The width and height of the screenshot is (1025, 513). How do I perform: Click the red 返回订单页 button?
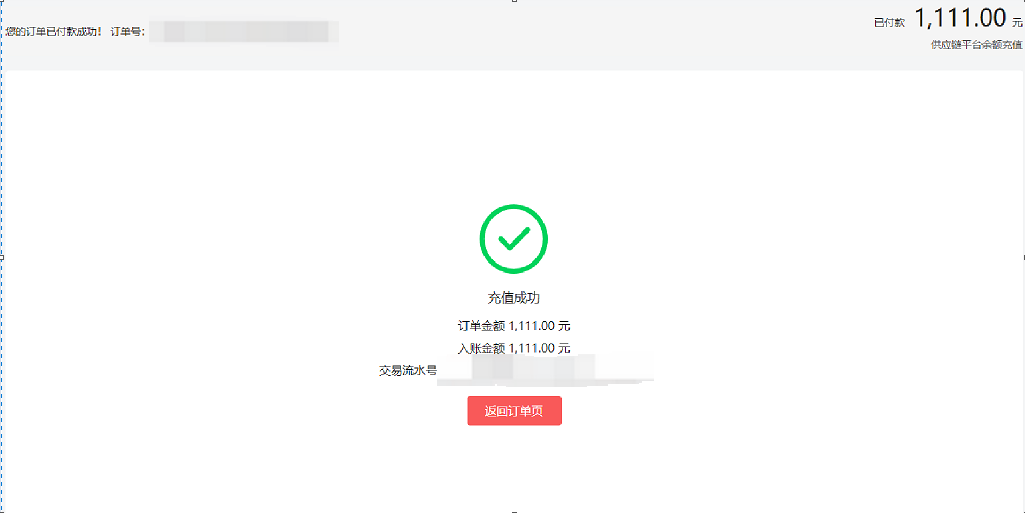pyautogui.click(x=514, y=411)
